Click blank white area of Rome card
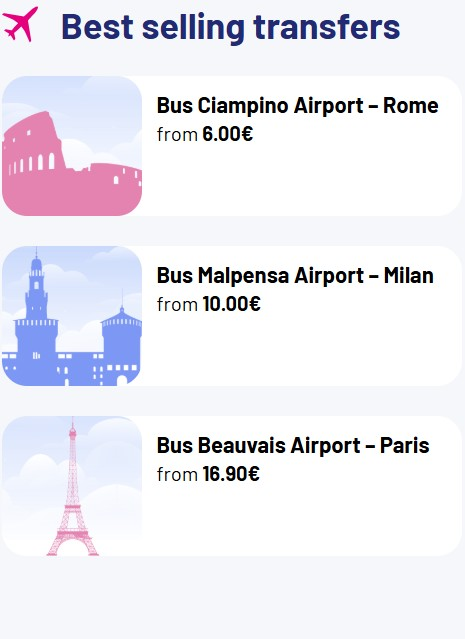The height and width of the screenshot is (639, 465). (x=302, y=179)
